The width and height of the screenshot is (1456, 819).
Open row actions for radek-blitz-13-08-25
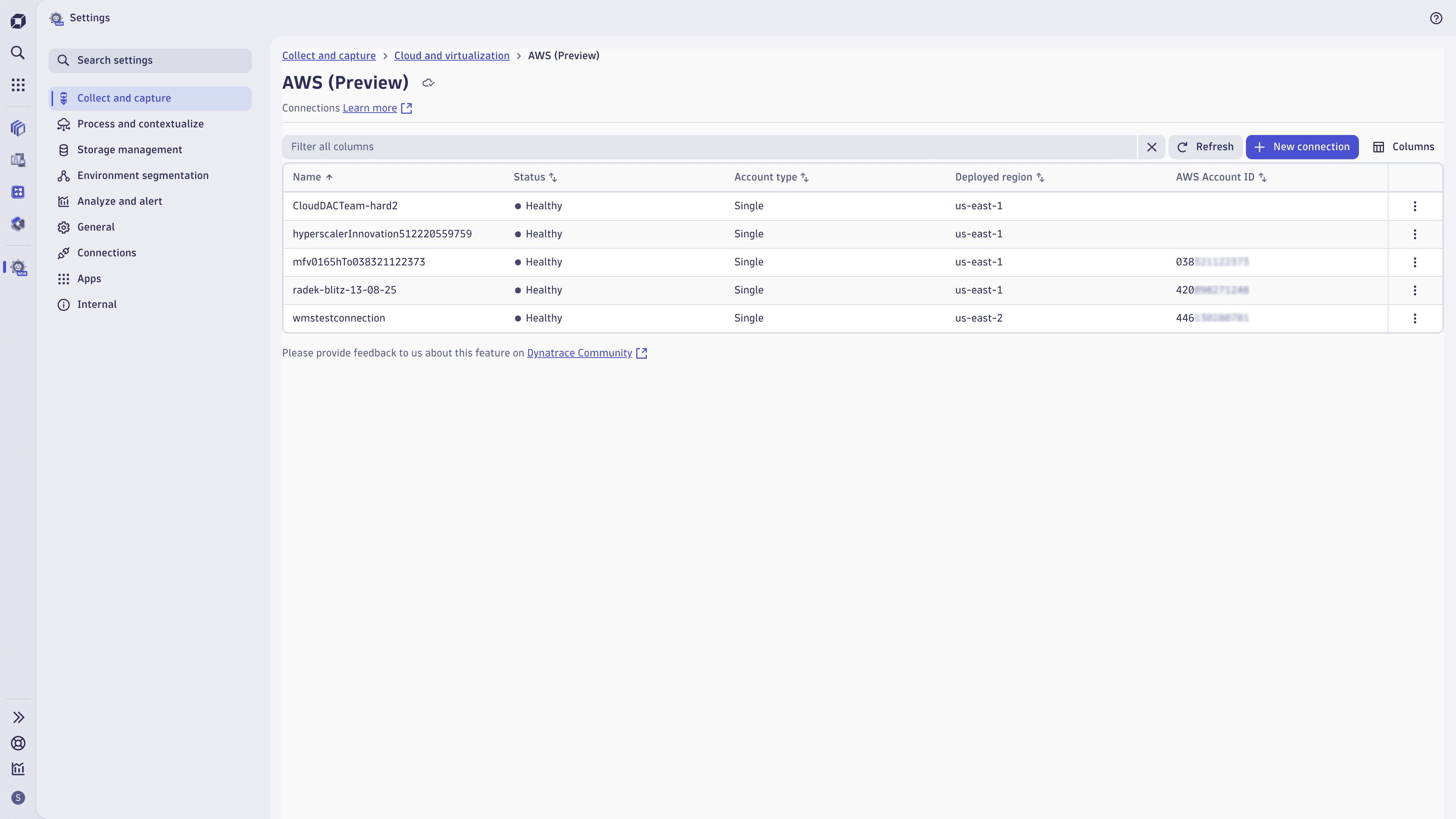(x=1415, y=290)
